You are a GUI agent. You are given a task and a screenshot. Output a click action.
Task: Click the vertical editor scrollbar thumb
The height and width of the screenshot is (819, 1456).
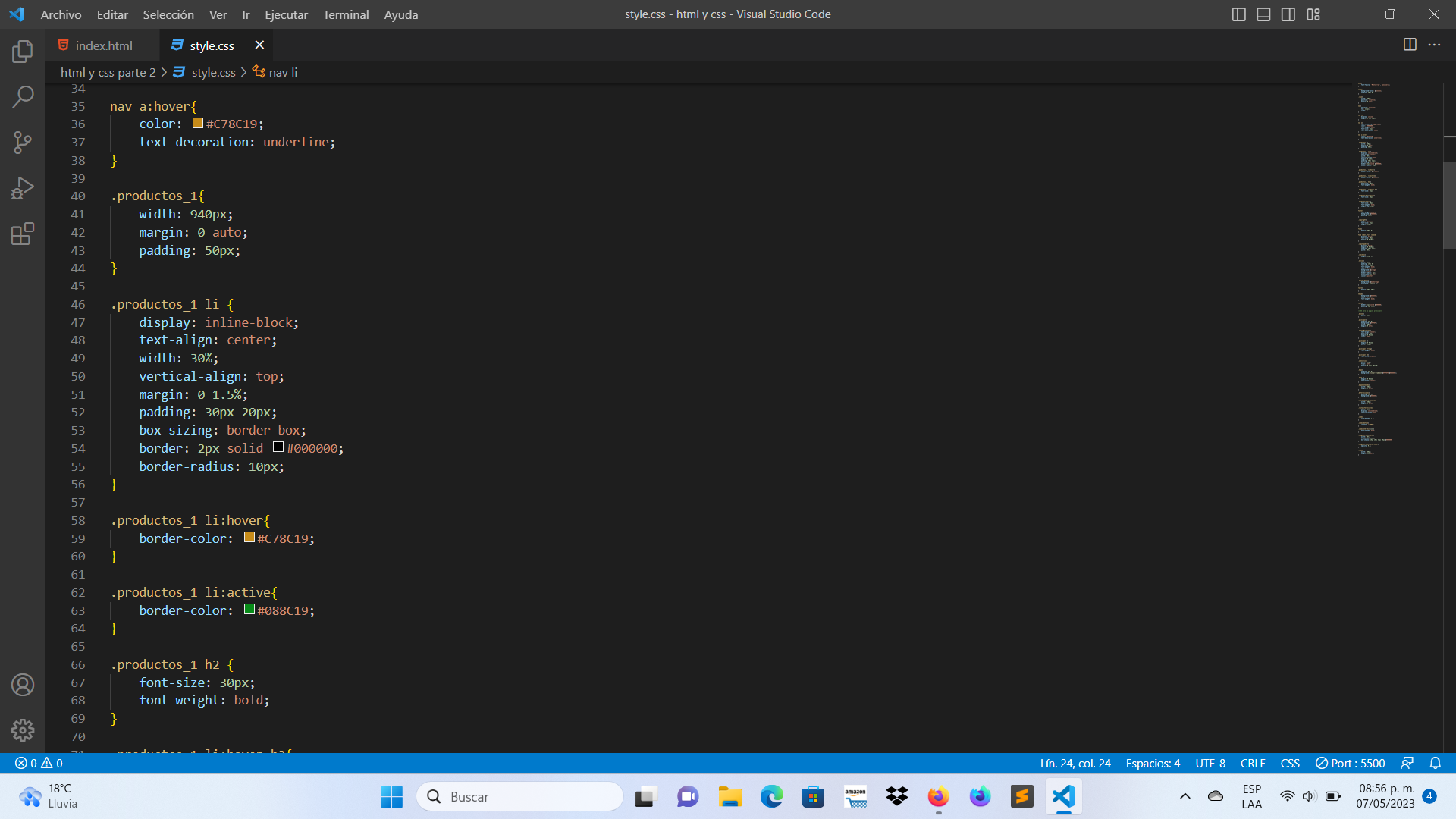click(1449, 205)
